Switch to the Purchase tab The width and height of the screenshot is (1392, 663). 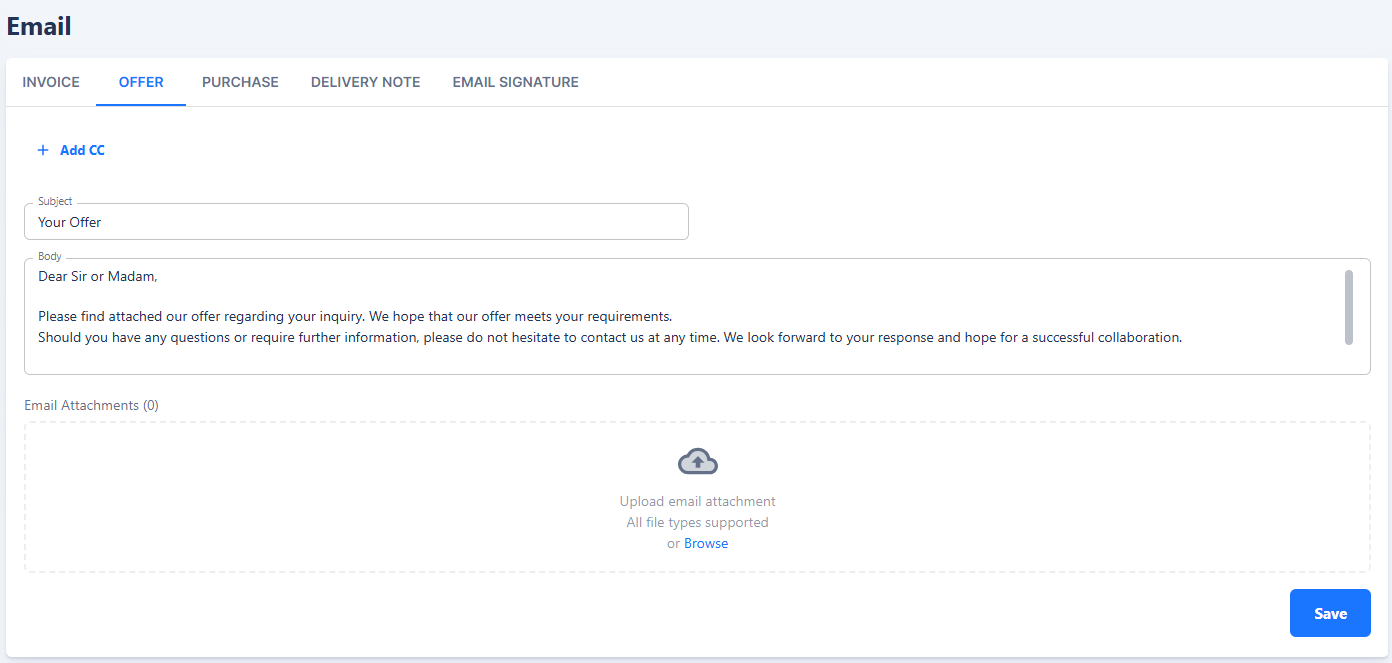240,82
